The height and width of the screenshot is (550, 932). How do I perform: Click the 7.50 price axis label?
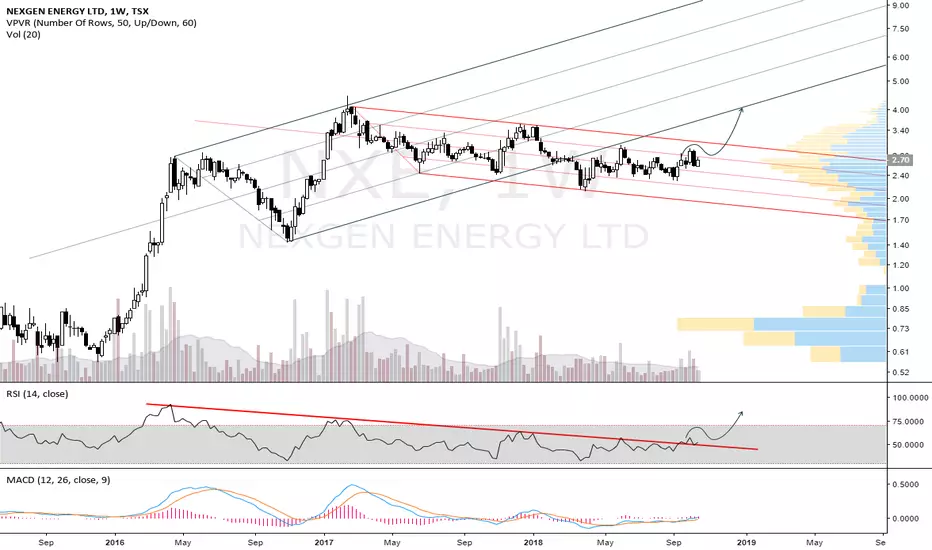pyautogui.click(x=900, y=29)
